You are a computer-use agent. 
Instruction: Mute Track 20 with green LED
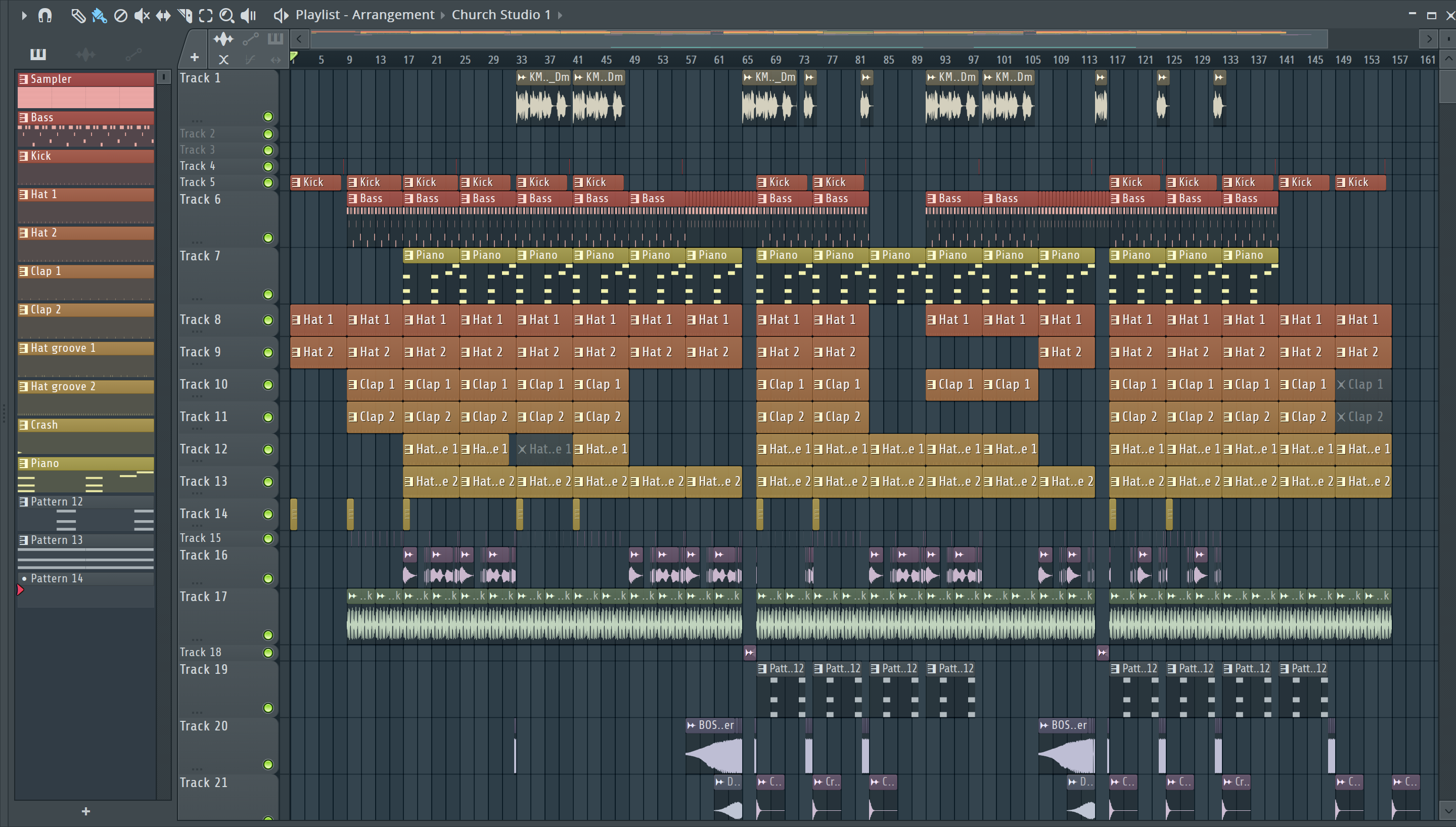pyautogui.click(x=268, y=764)
